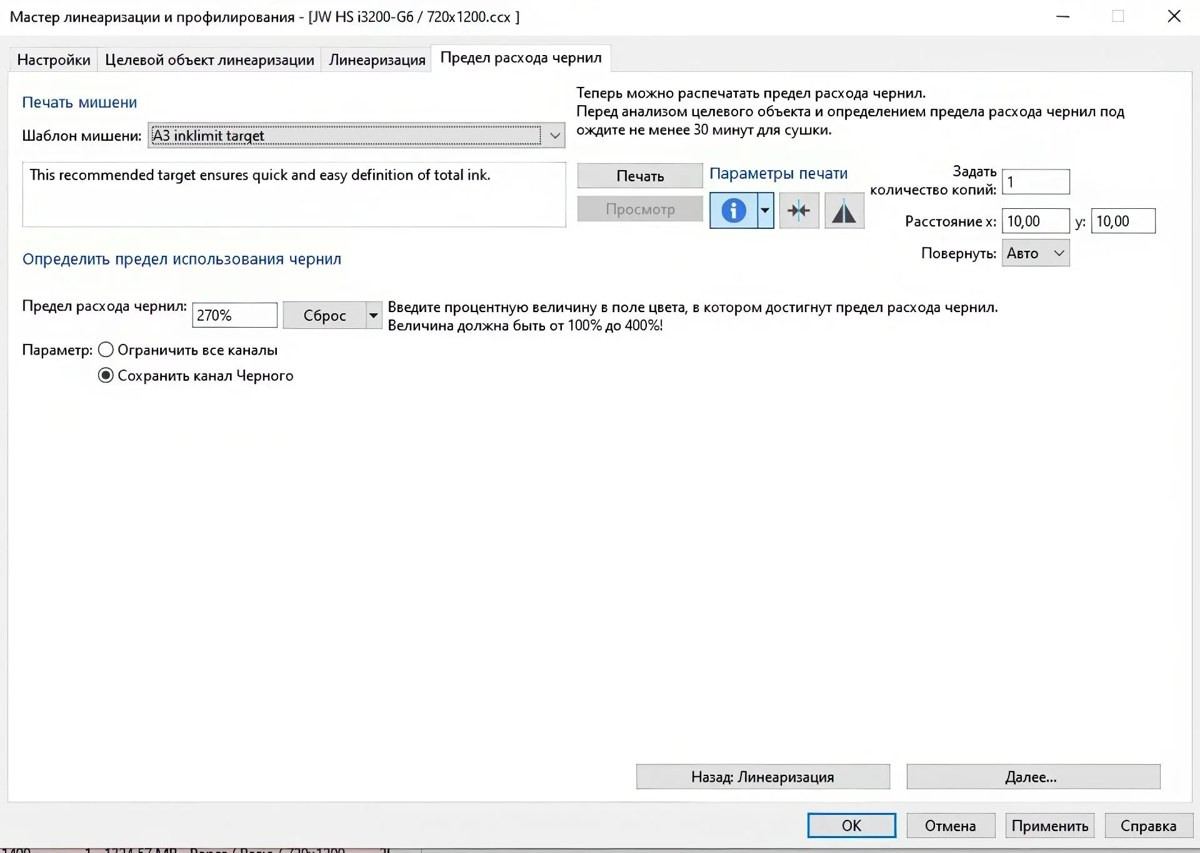Click the Далее... button

click(x=1033, y=776)
